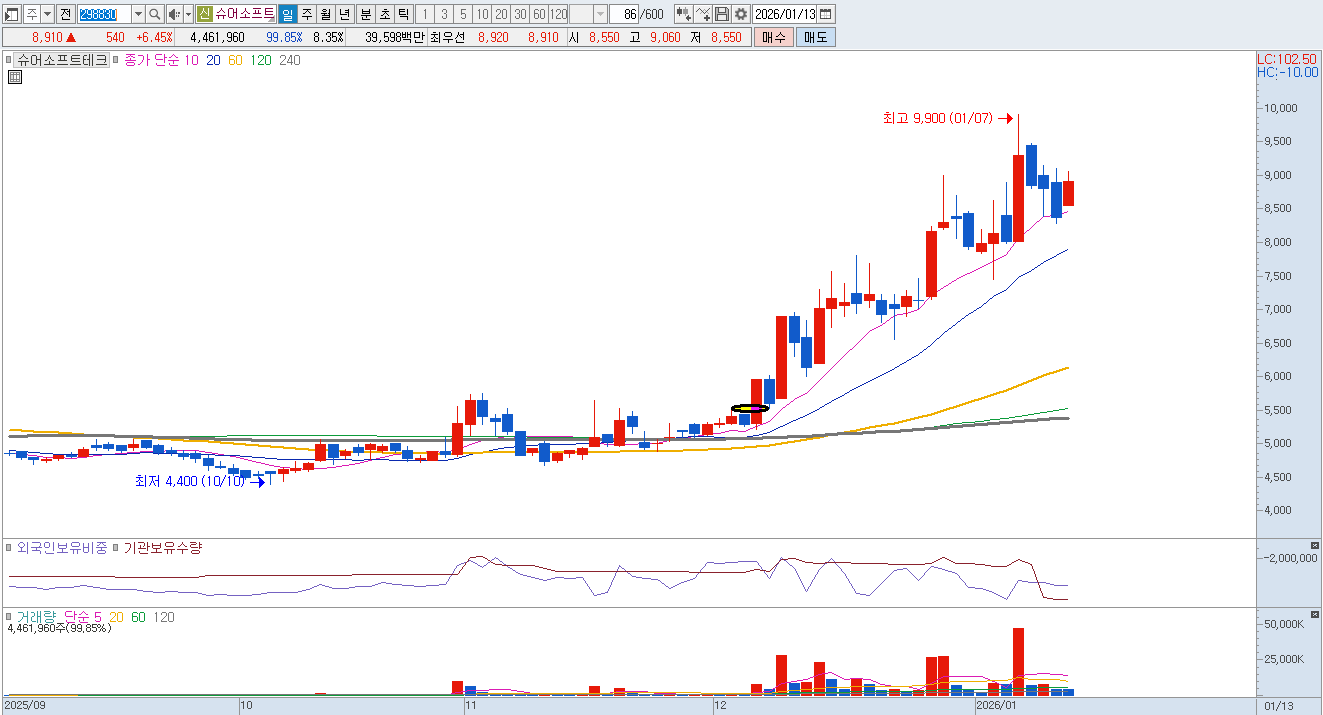
Task: Click the add candle indicator icon
Action: tap(683, 14)
